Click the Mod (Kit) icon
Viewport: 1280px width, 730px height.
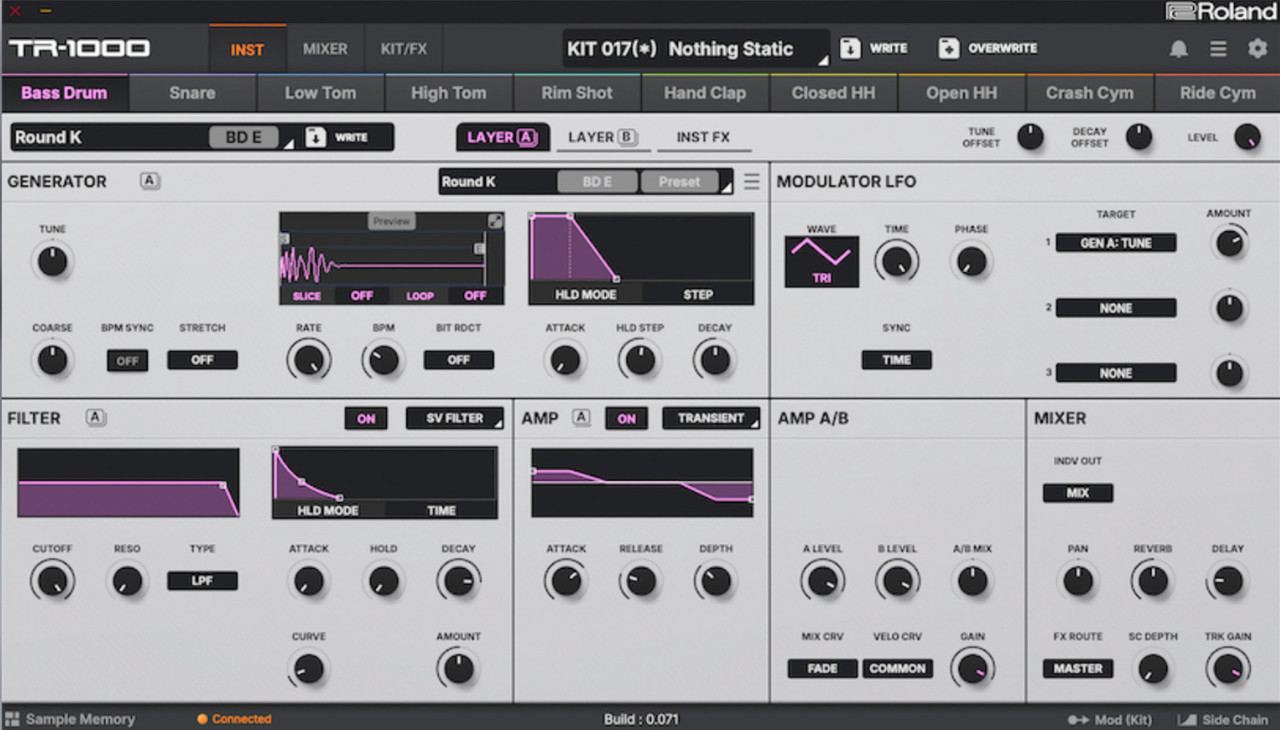[x=1078, y=719]
